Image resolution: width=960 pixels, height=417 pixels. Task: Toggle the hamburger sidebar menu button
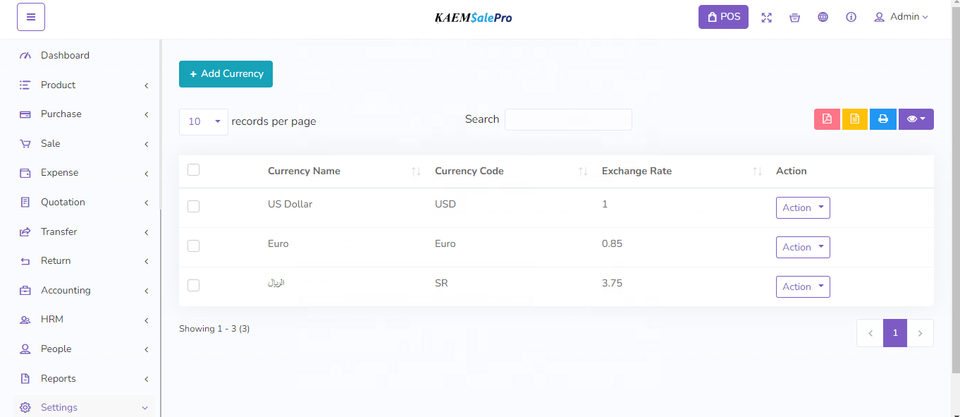pyautogui.click(x=31, y=17)
